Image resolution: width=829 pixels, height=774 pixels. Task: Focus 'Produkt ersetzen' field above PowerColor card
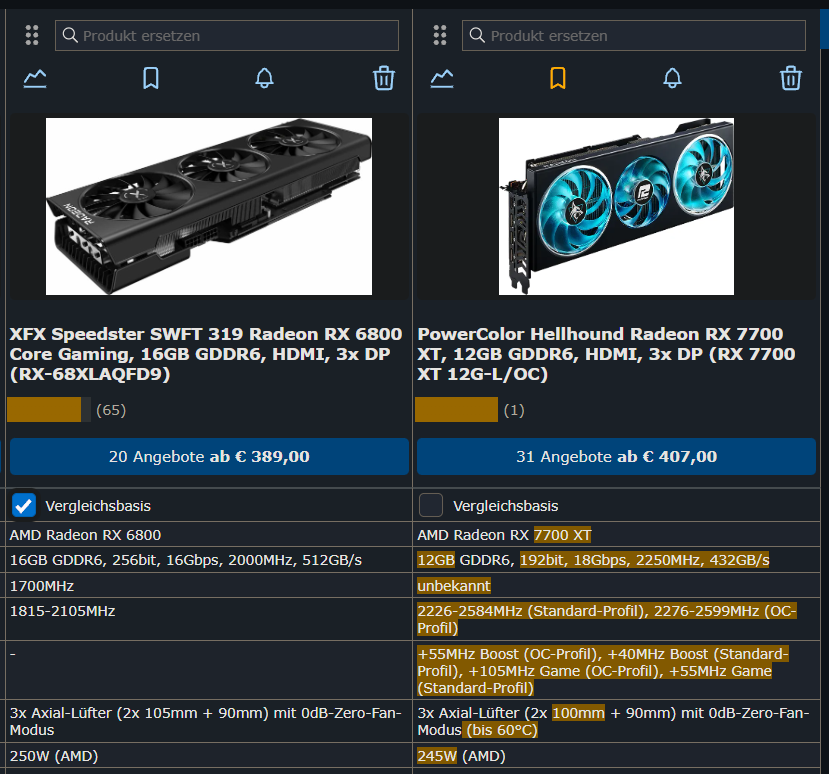pos(634,35)
